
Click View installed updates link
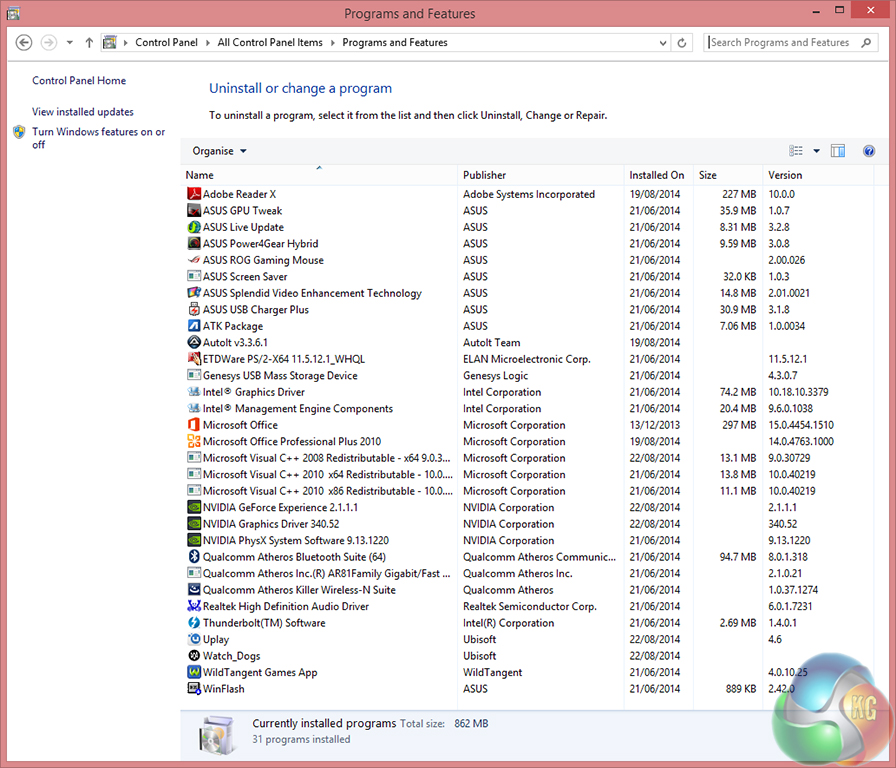coord(83,112)
